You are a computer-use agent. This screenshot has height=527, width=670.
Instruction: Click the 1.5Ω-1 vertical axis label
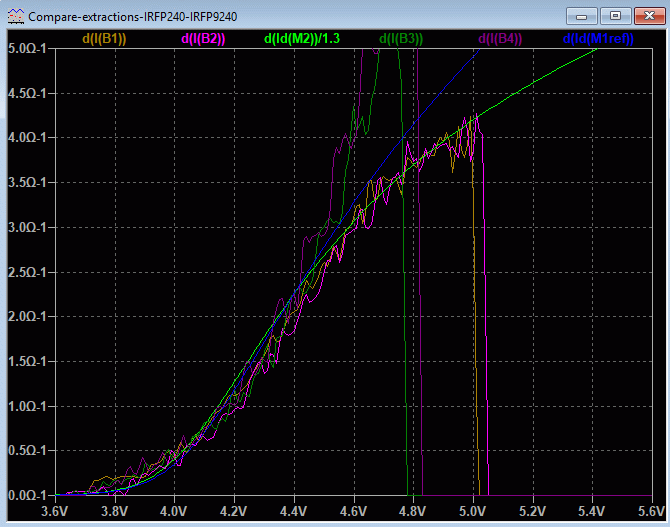27,362
